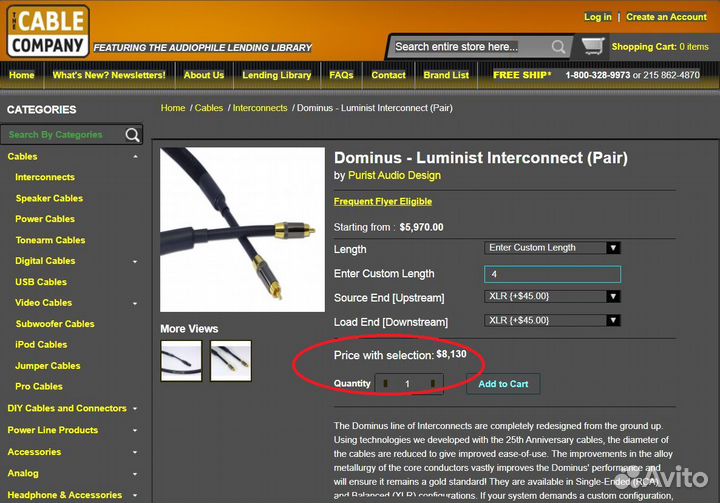Go to Home in the navigation bar
This screenshot has height=503, width=720.
[22, 75]
